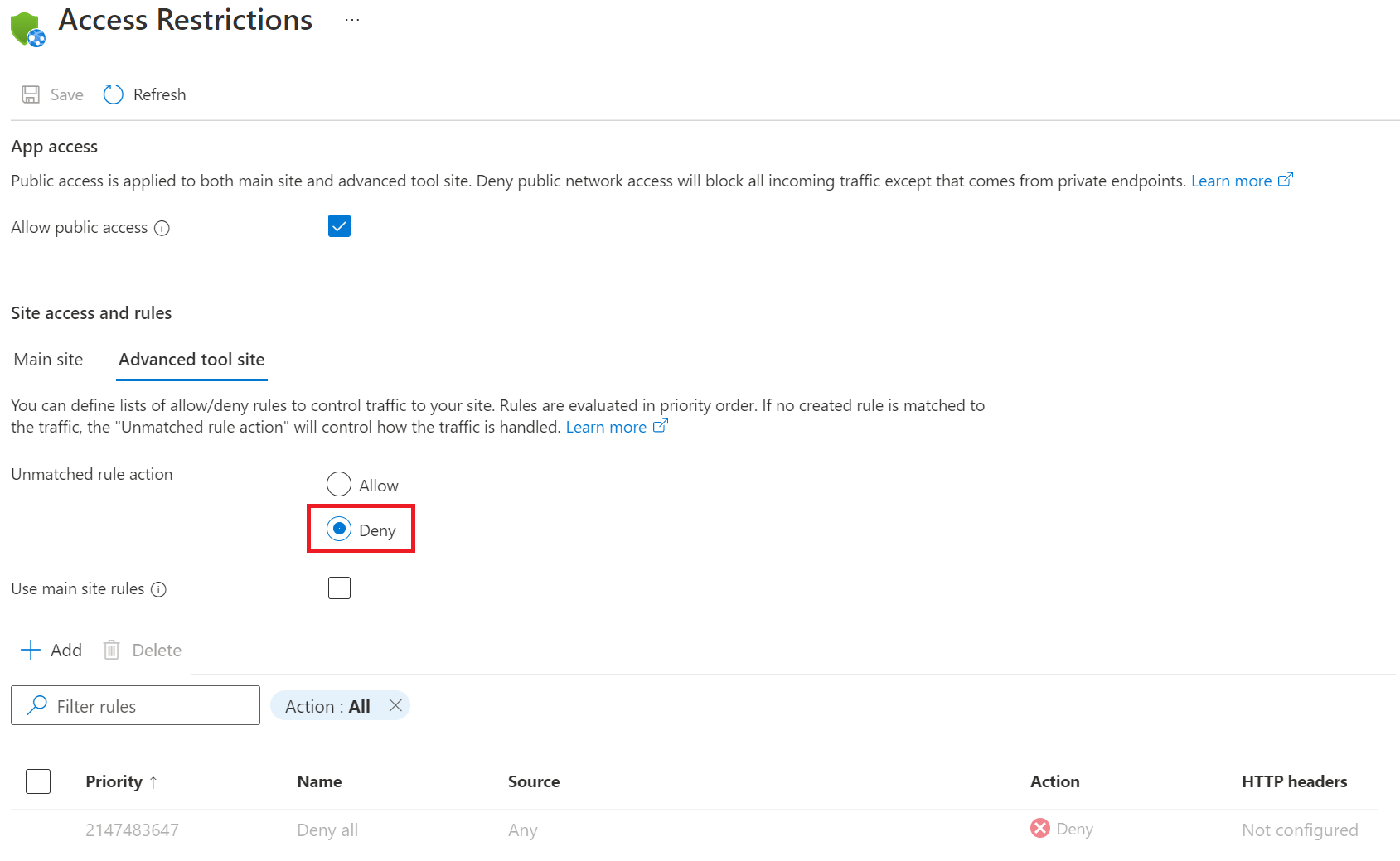Click the Save disk icon
Viewport: 1400px width, 861px height.
31,94
